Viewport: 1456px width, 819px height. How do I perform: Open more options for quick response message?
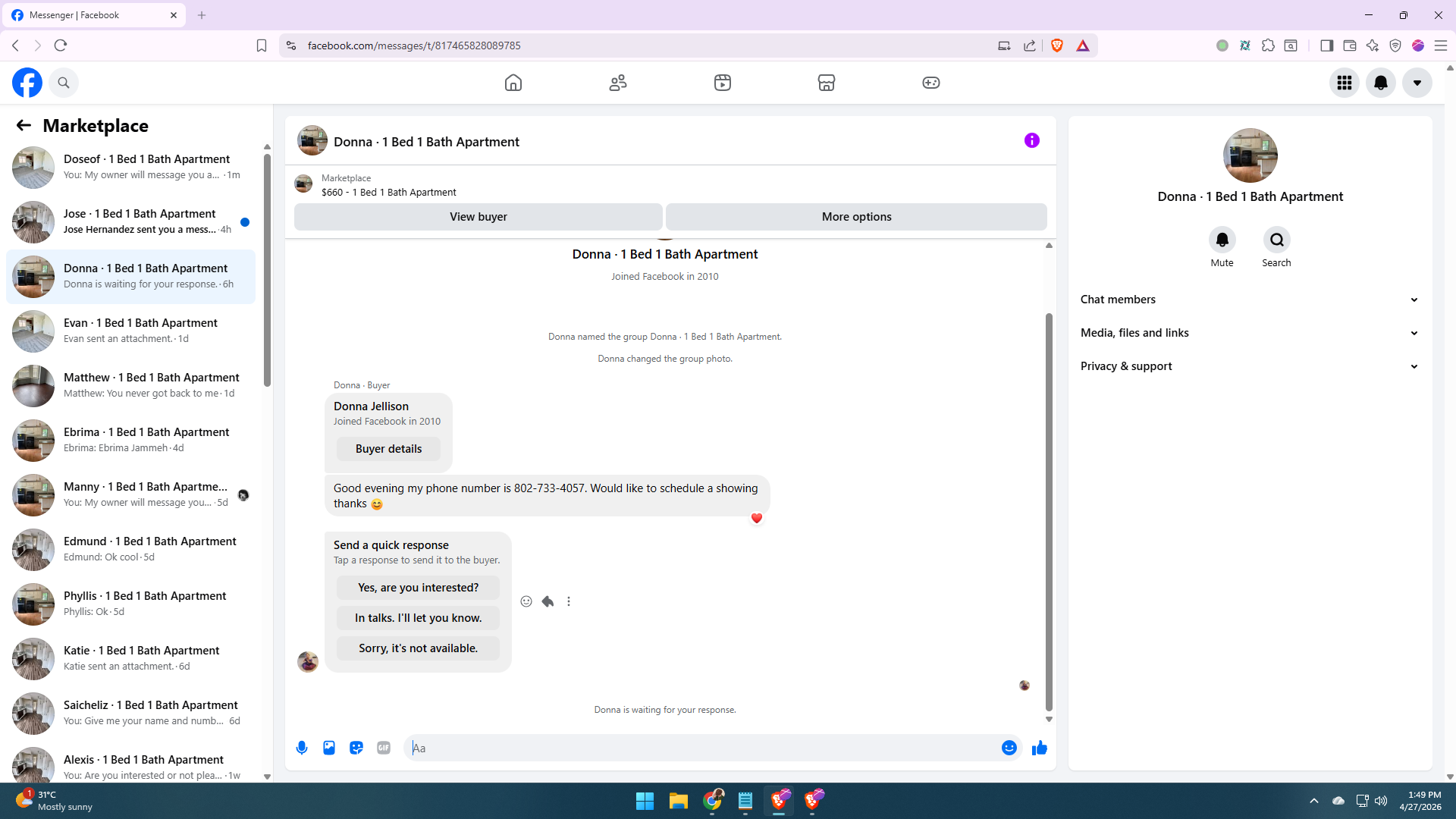click(569, 601)
